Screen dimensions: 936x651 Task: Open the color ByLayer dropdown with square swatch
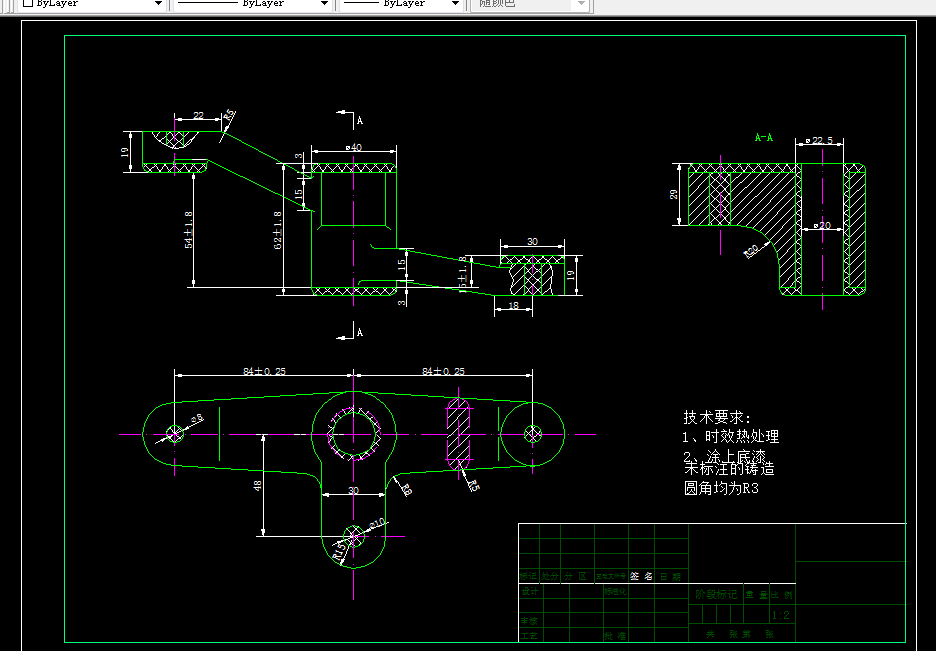coord(92,4)
